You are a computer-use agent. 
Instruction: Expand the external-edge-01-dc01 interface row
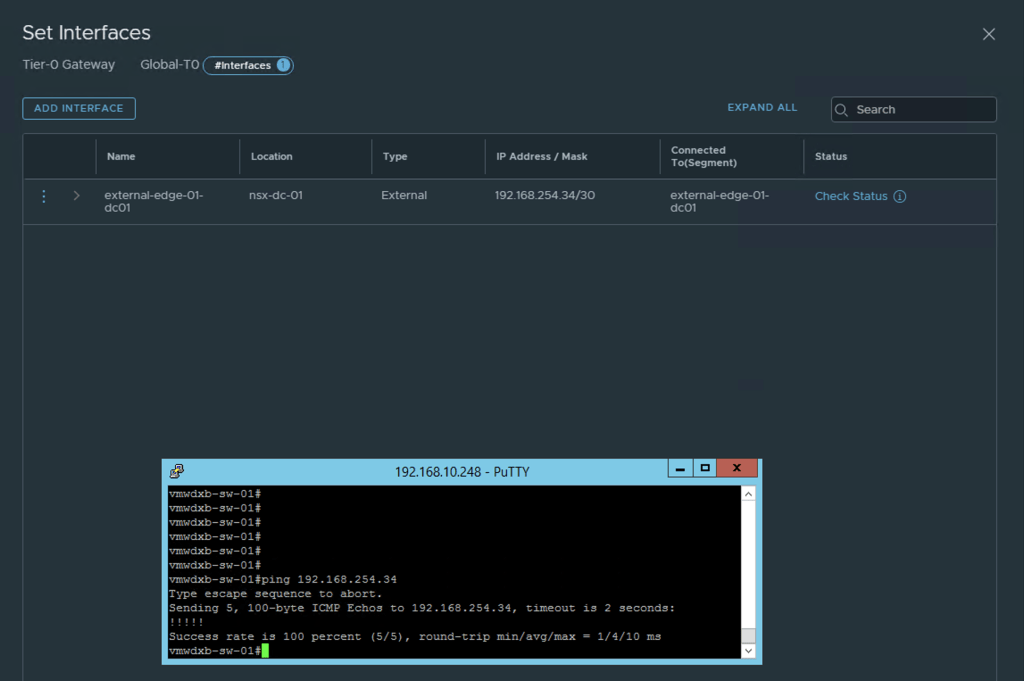click(x=76, y=196)
